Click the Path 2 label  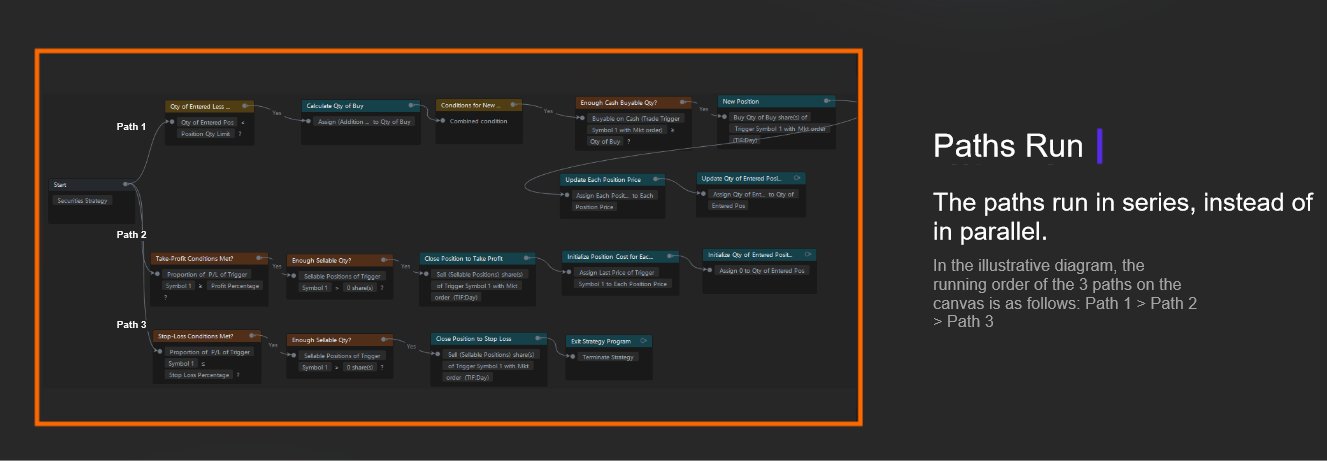click(132, 235)
